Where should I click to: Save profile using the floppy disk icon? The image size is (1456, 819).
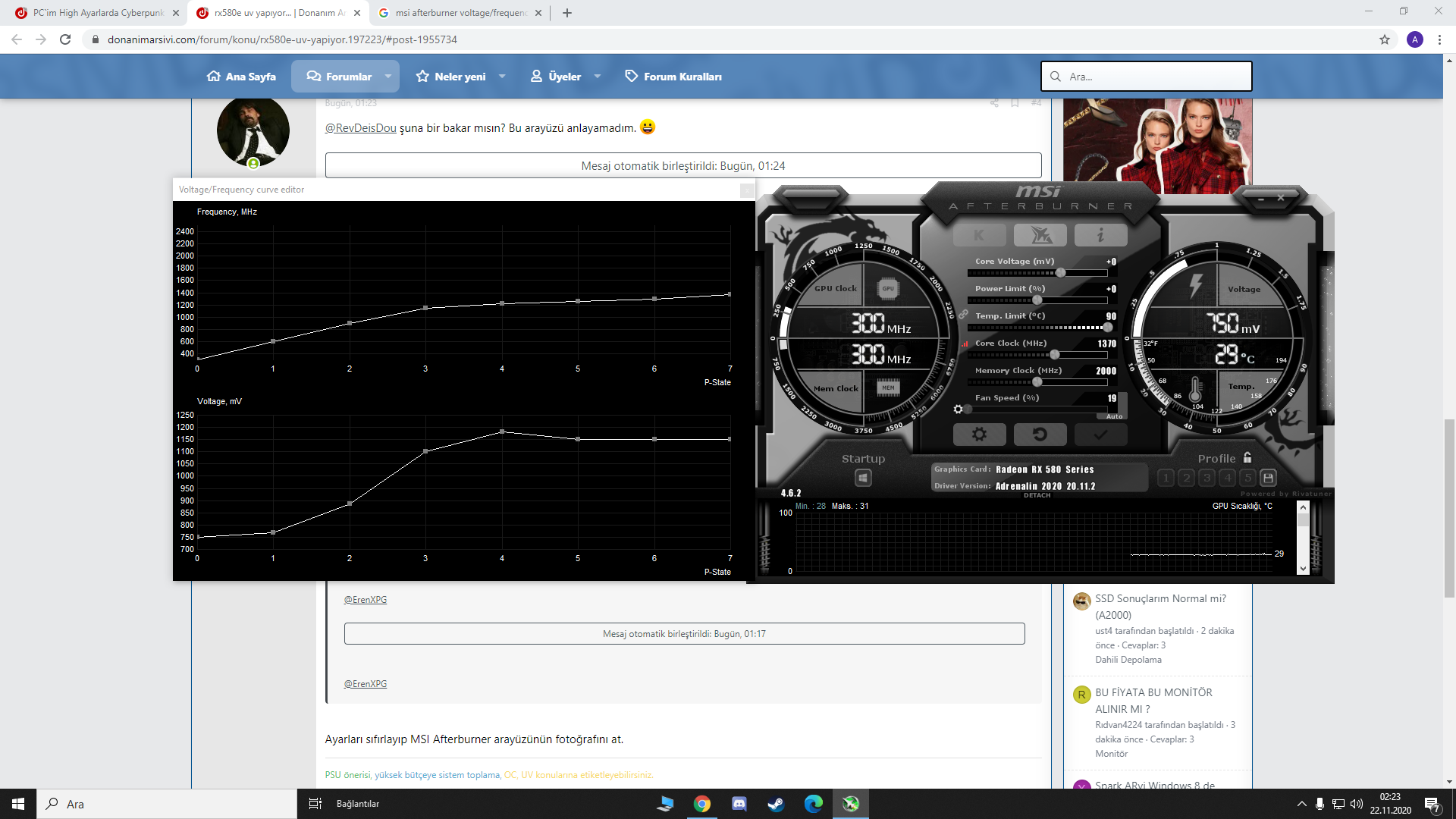coord(1268,478)
